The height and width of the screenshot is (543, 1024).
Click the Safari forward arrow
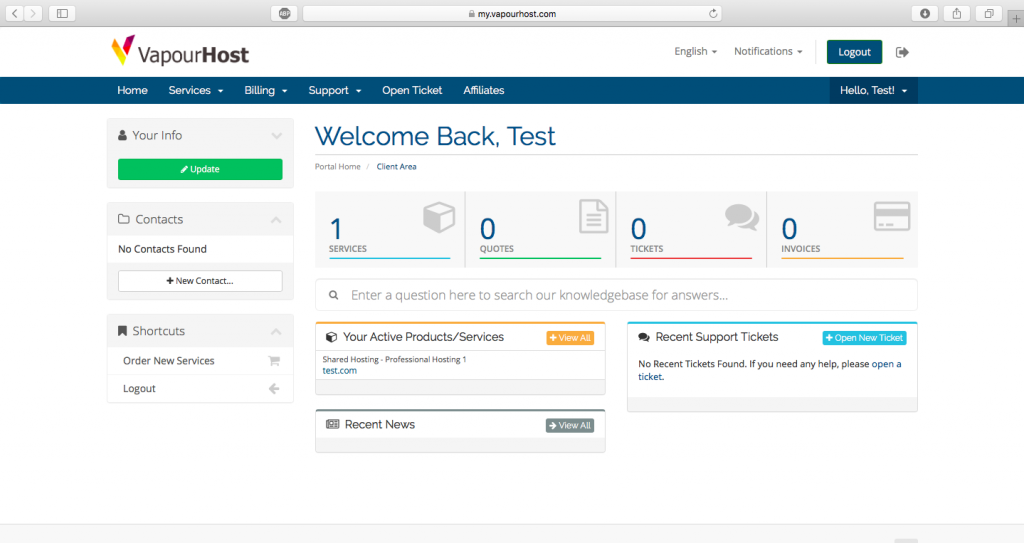33,13
